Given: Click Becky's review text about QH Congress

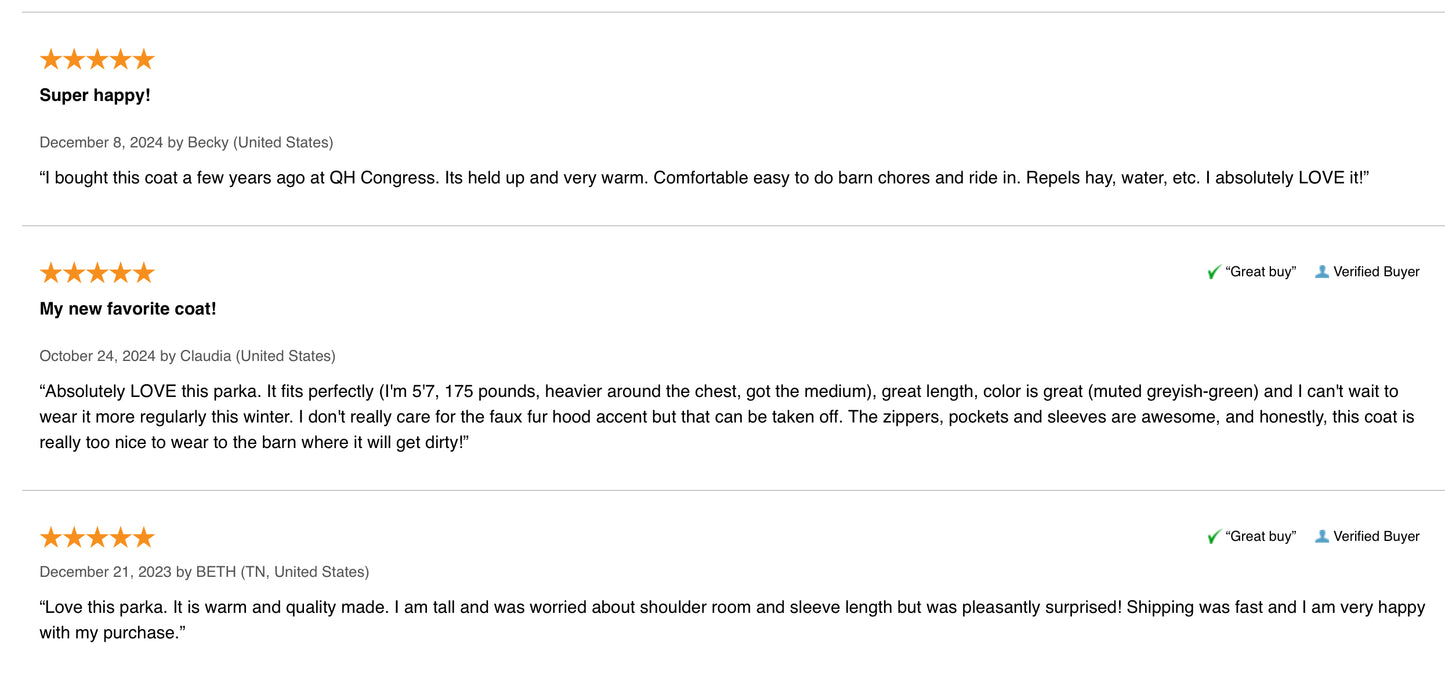Looking at the screenshot, I should point(704,178).
